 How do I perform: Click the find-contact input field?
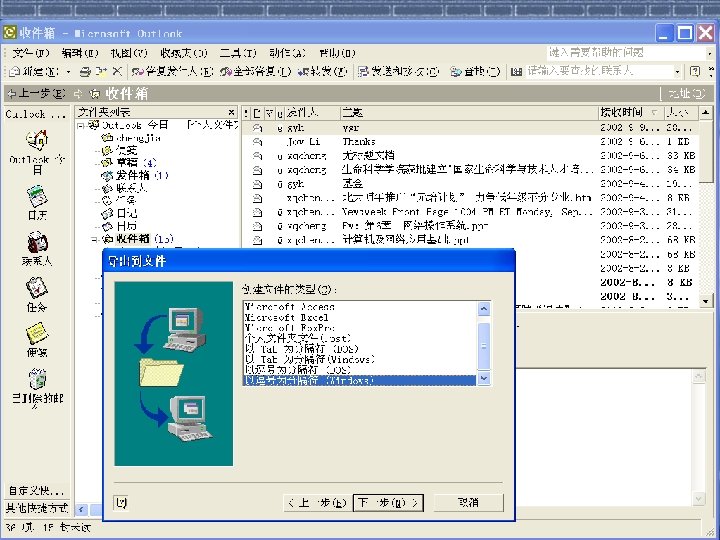pos(599,72)
